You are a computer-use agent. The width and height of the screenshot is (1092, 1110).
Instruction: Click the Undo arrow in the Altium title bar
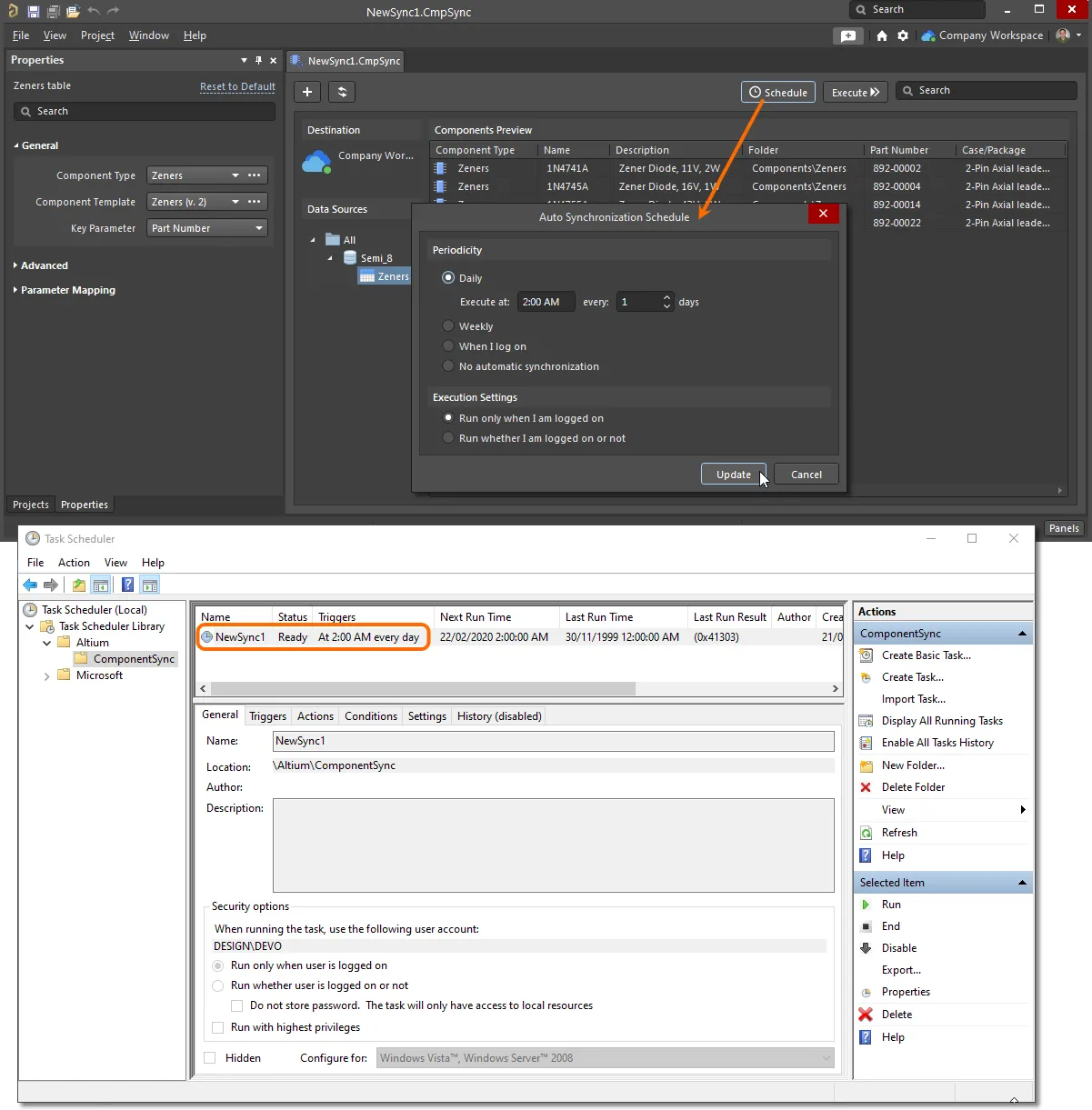[x=94, y=11]
